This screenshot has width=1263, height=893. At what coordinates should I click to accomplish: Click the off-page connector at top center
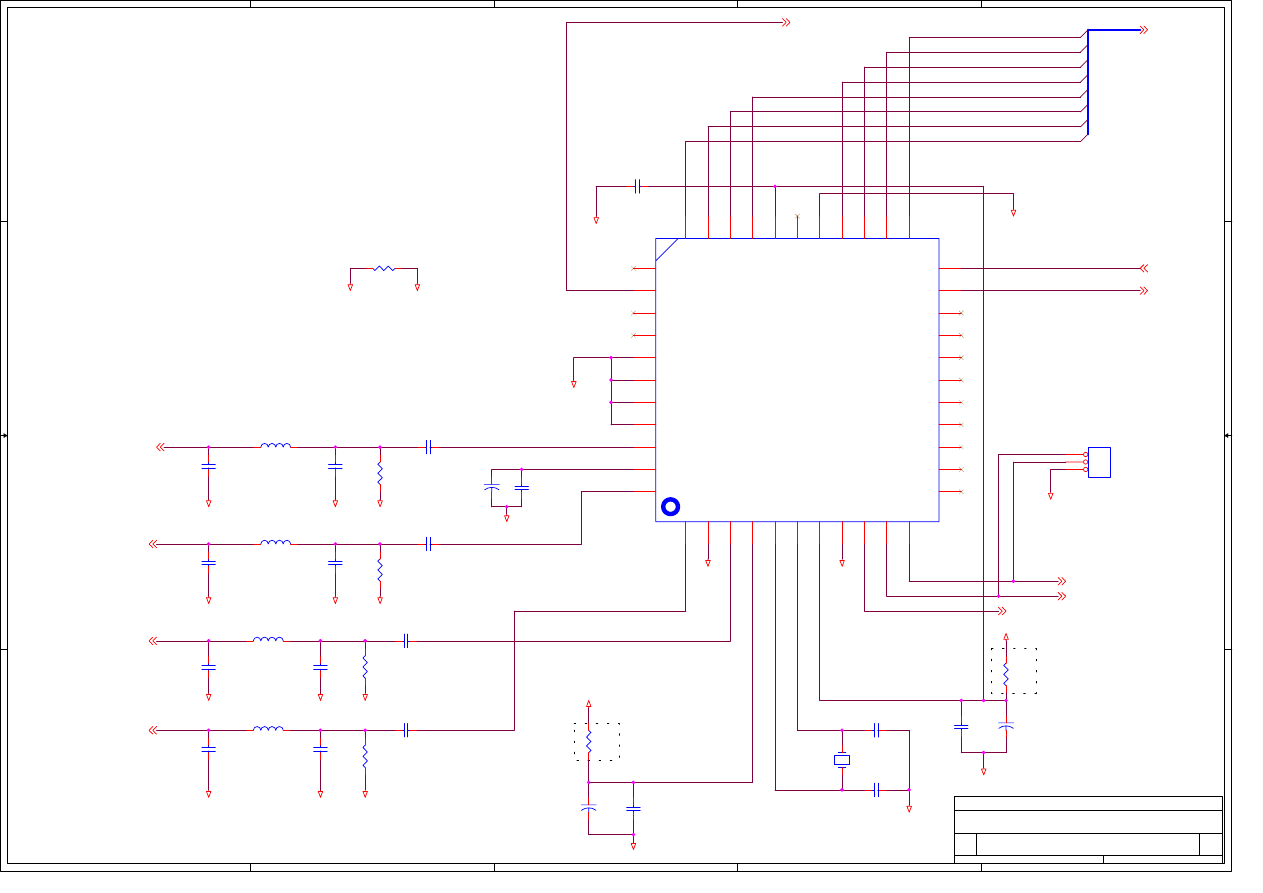click(x=786, y=22)
